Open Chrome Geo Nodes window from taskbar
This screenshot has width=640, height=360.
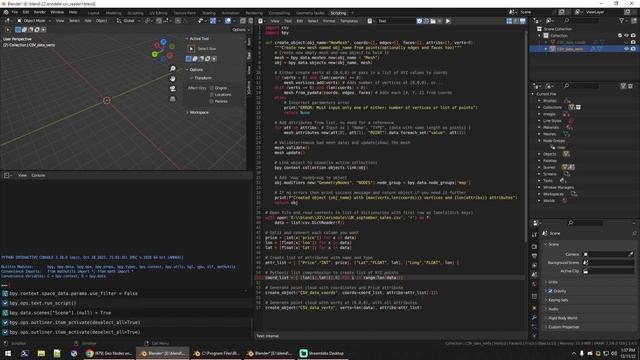click(109, 353)
